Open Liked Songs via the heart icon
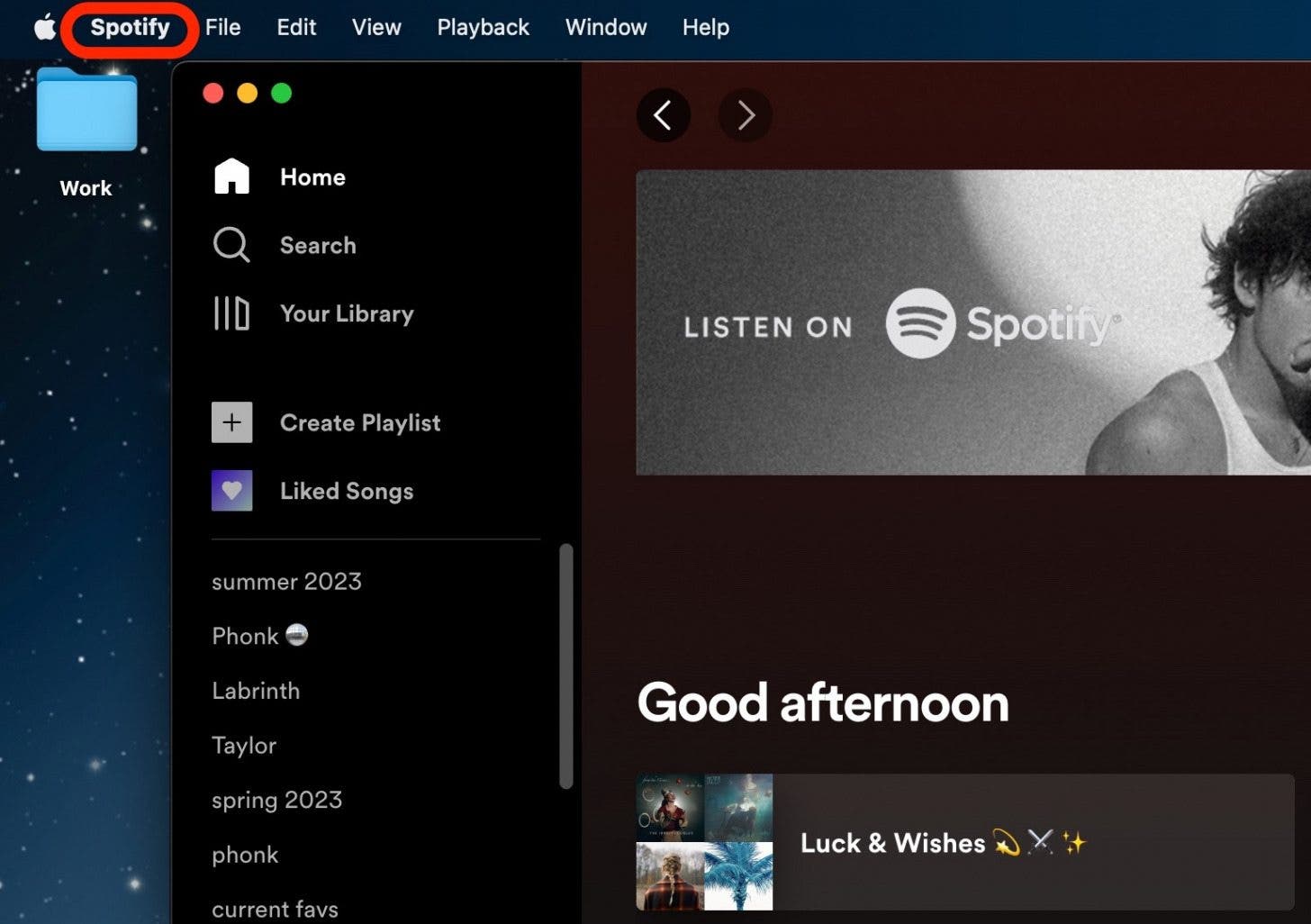This screenshot has width=1311, height=924. (x=231, y=491)
